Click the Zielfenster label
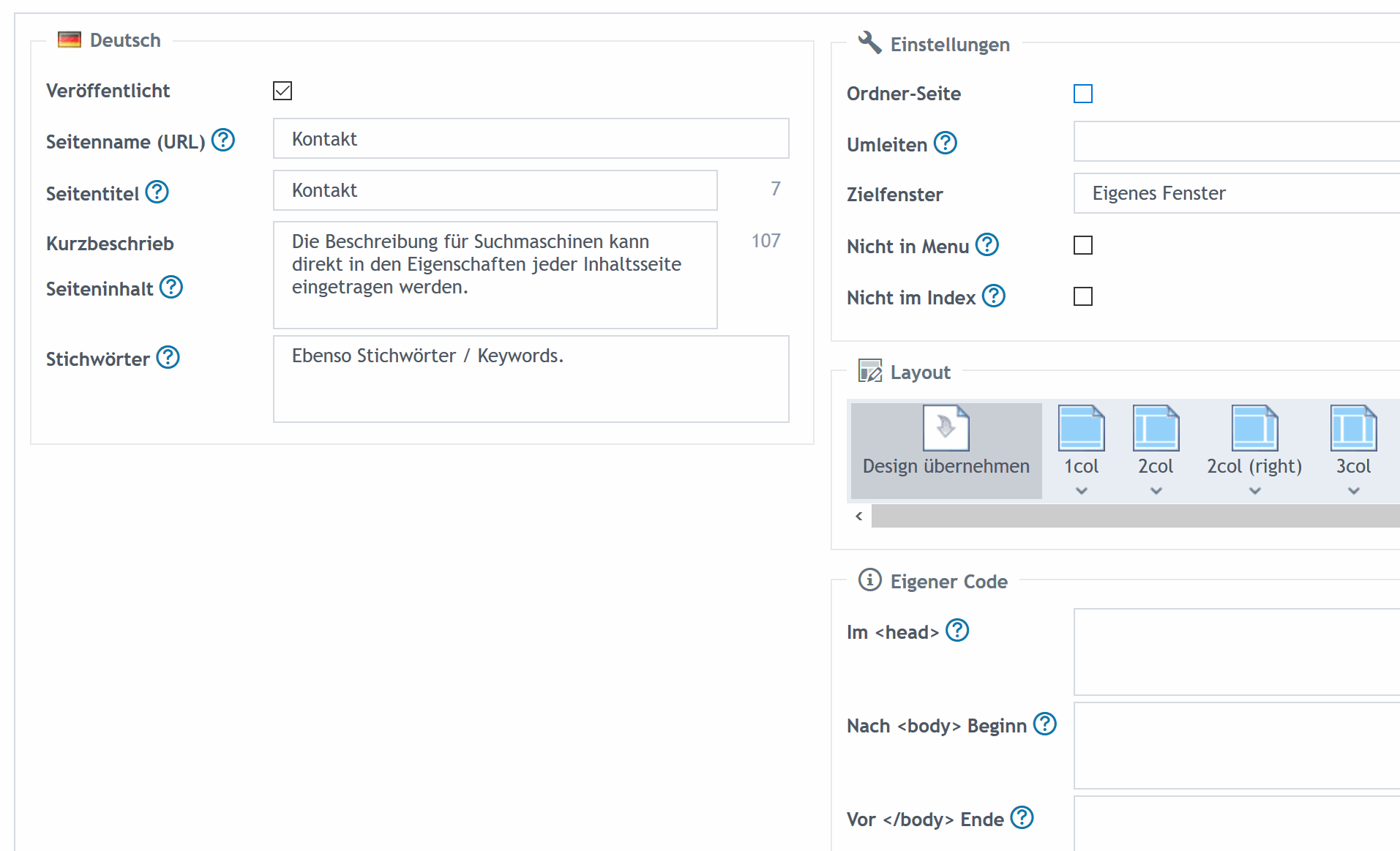1400x851 pixels. pos(895,195)
